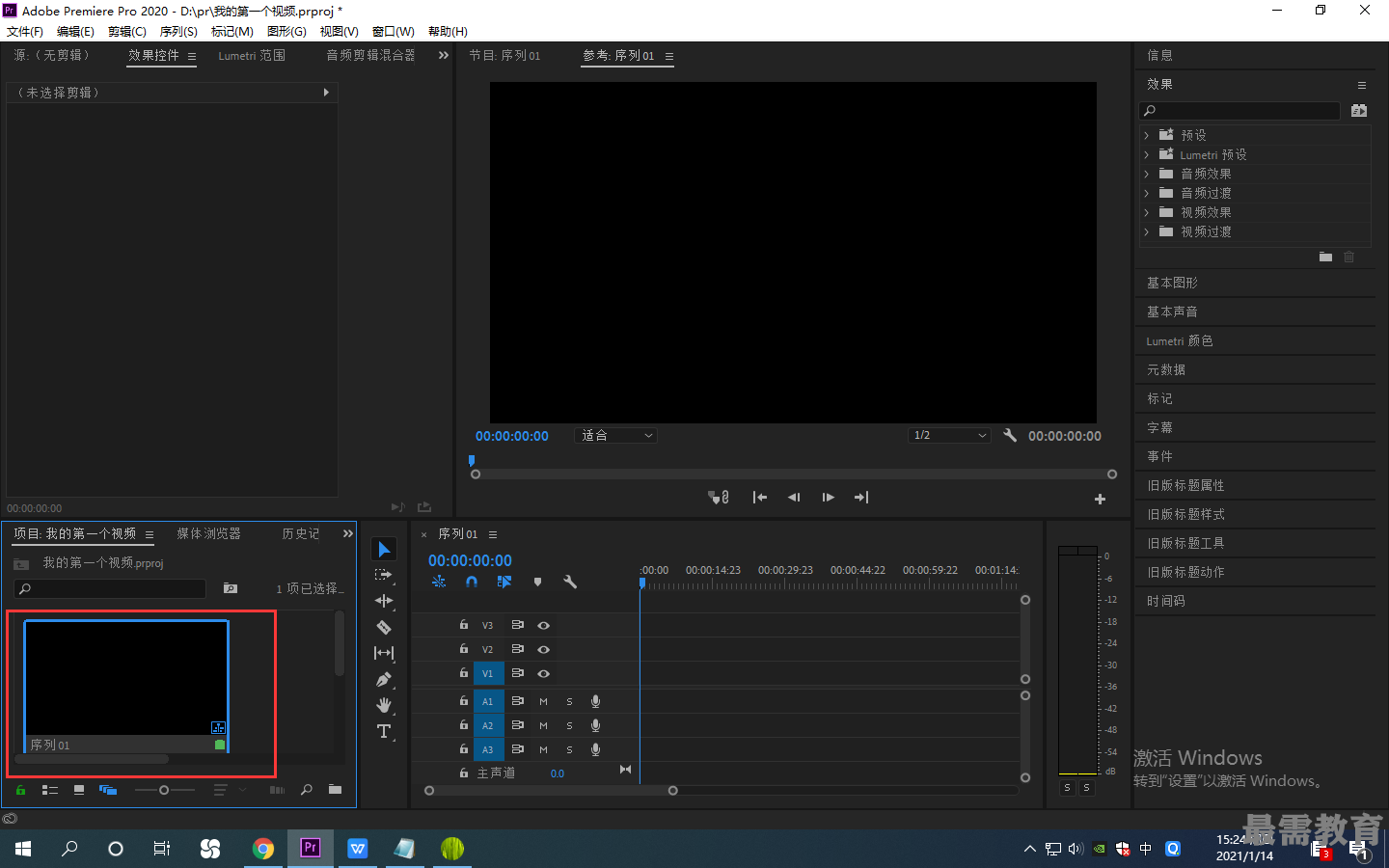
Task: Select the Selection arrow tool
Action: [384, 549]
